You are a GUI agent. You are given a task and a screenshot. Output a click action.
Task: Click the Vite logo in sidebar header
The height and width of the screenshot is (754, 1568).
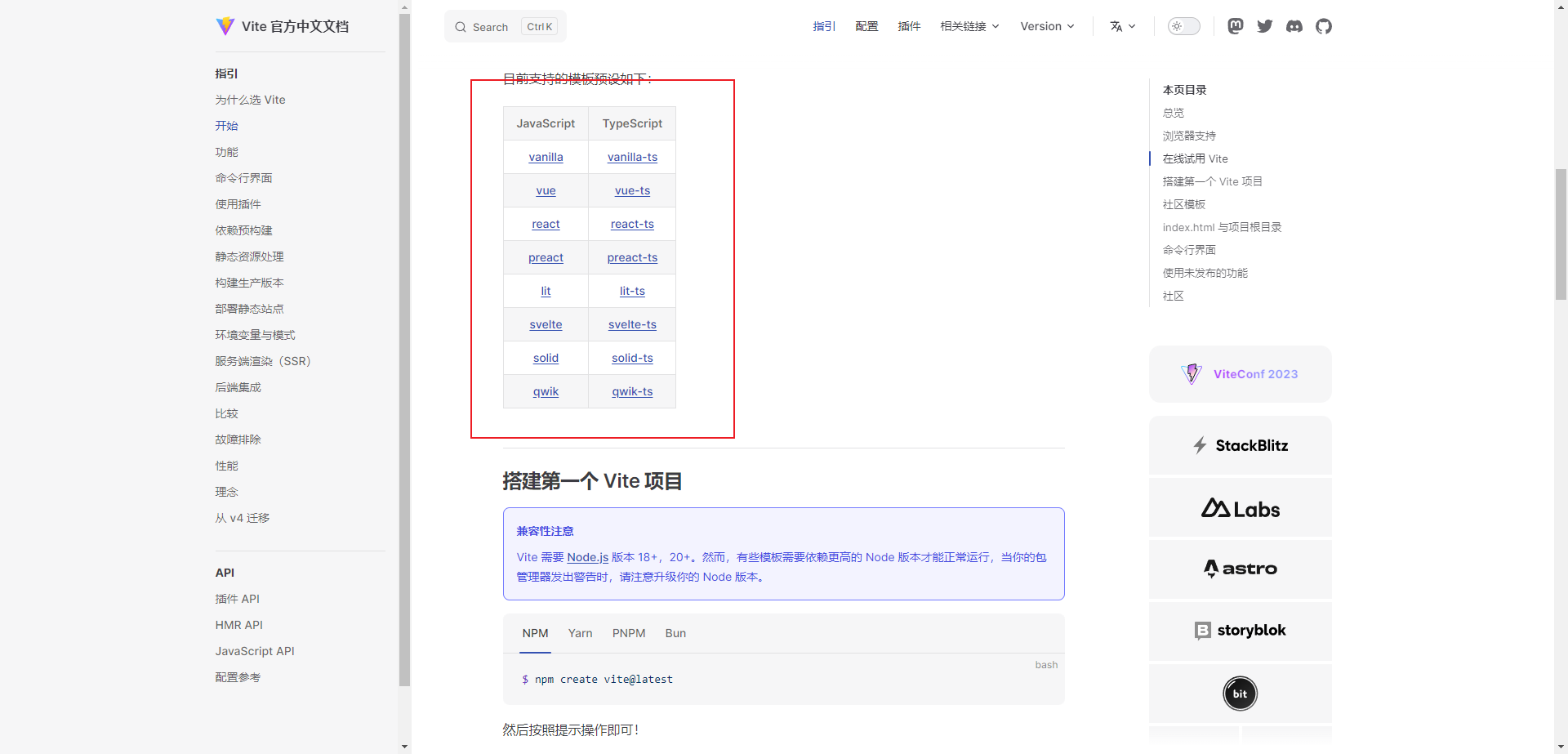click(x=225, y=26)
